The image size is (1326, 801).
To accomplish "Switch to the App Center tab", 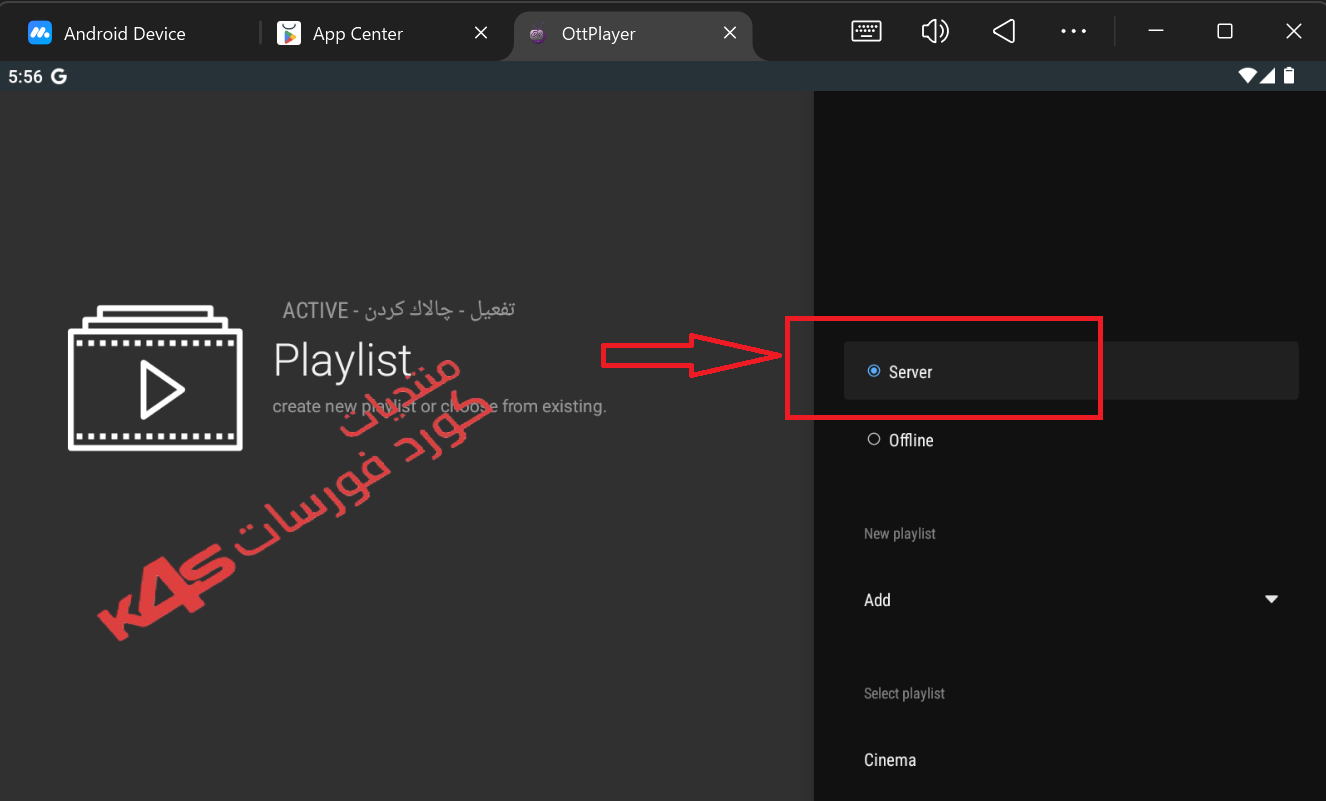I will (x=357, y=33).
